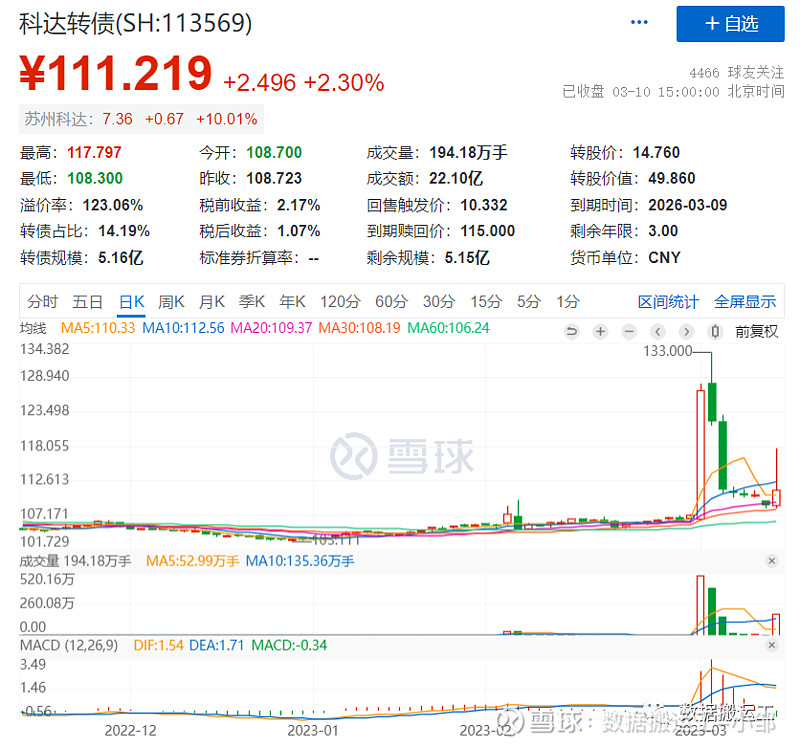Click the 成交额 value 22.10亿
The height and width of the screenshot is (747, 800).
(x=456, y=178)
